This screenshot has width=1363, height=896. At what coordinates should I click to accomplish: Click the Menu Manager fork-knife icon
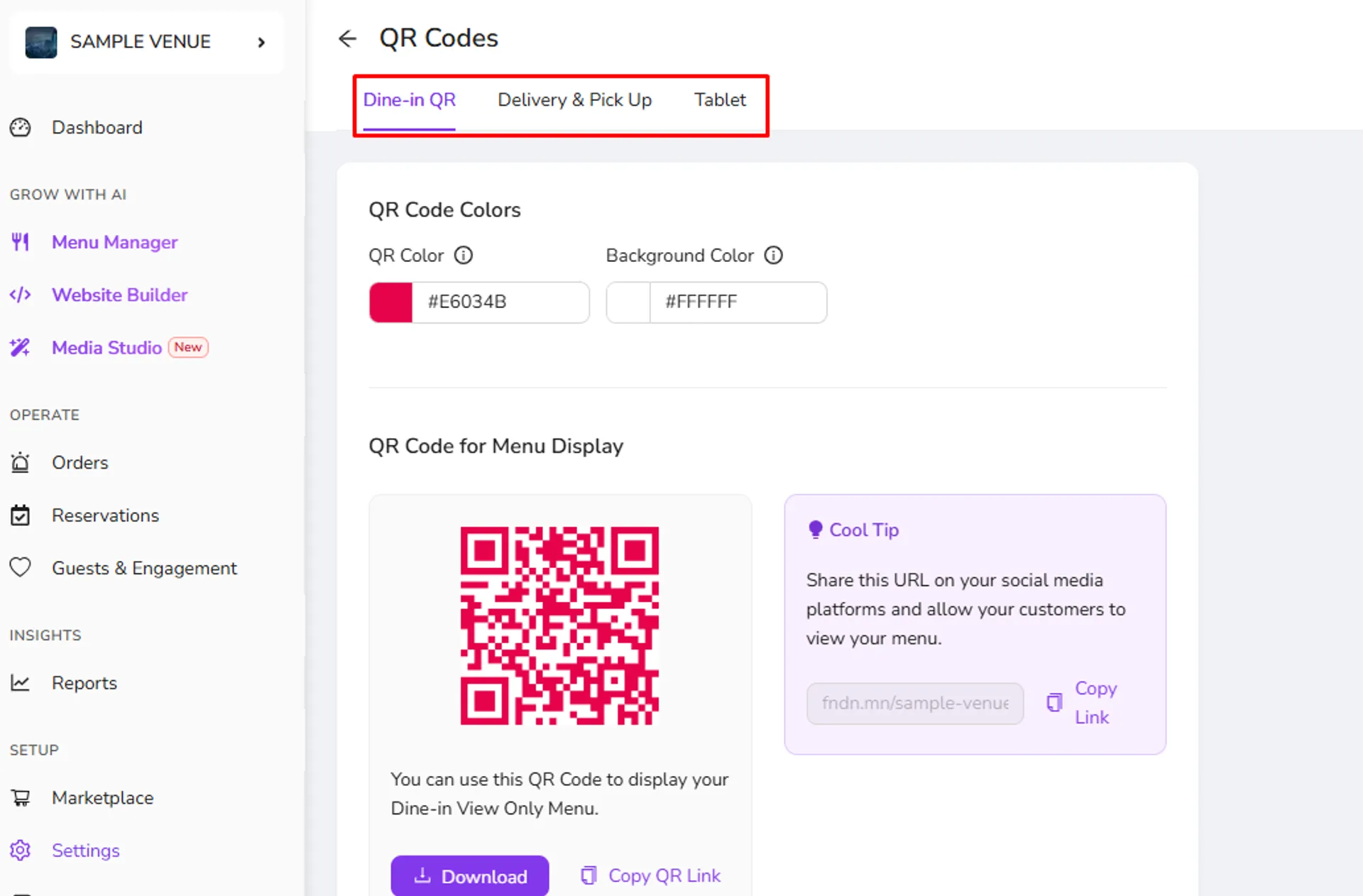(21, 242)
